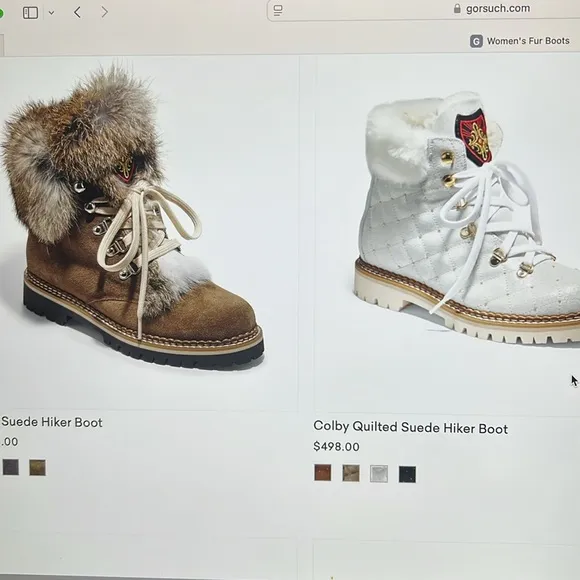Choose the rust brown Colby swatch
This screenshot has height=580, width=580.
323,472
